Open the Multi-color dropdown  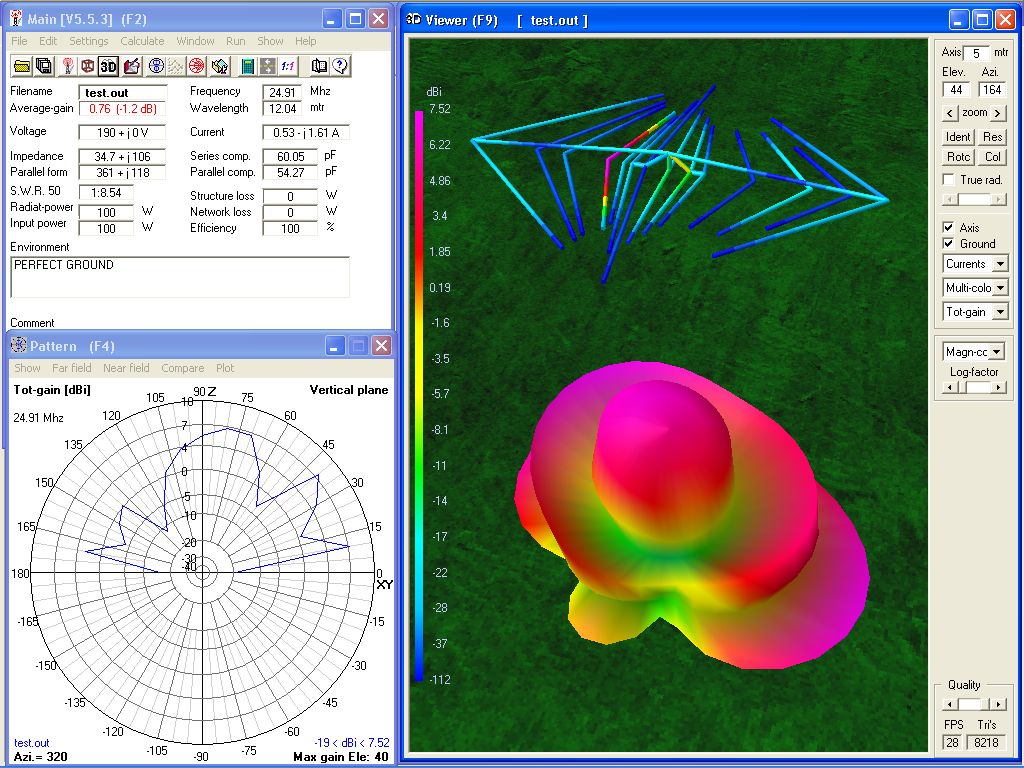point(999,288)
